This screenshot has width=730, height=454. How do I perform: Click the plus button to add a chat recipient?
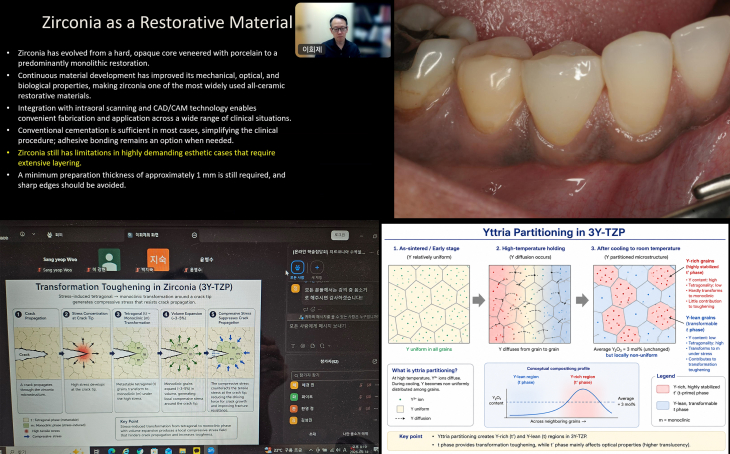pos(317,267)
